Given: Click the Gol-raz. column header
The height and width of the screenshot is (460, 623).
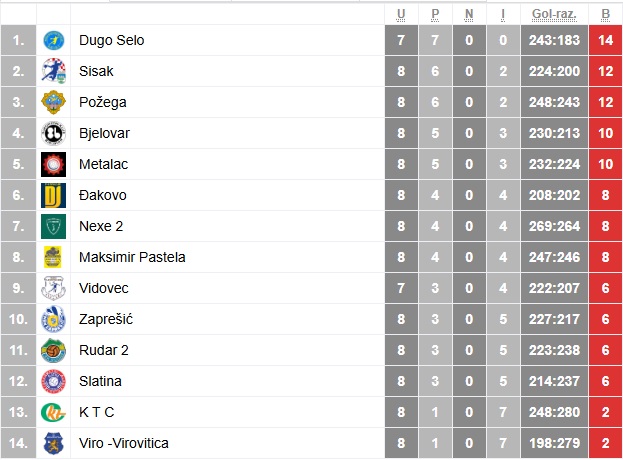Looking at the screenshot, I should (554, 15).
